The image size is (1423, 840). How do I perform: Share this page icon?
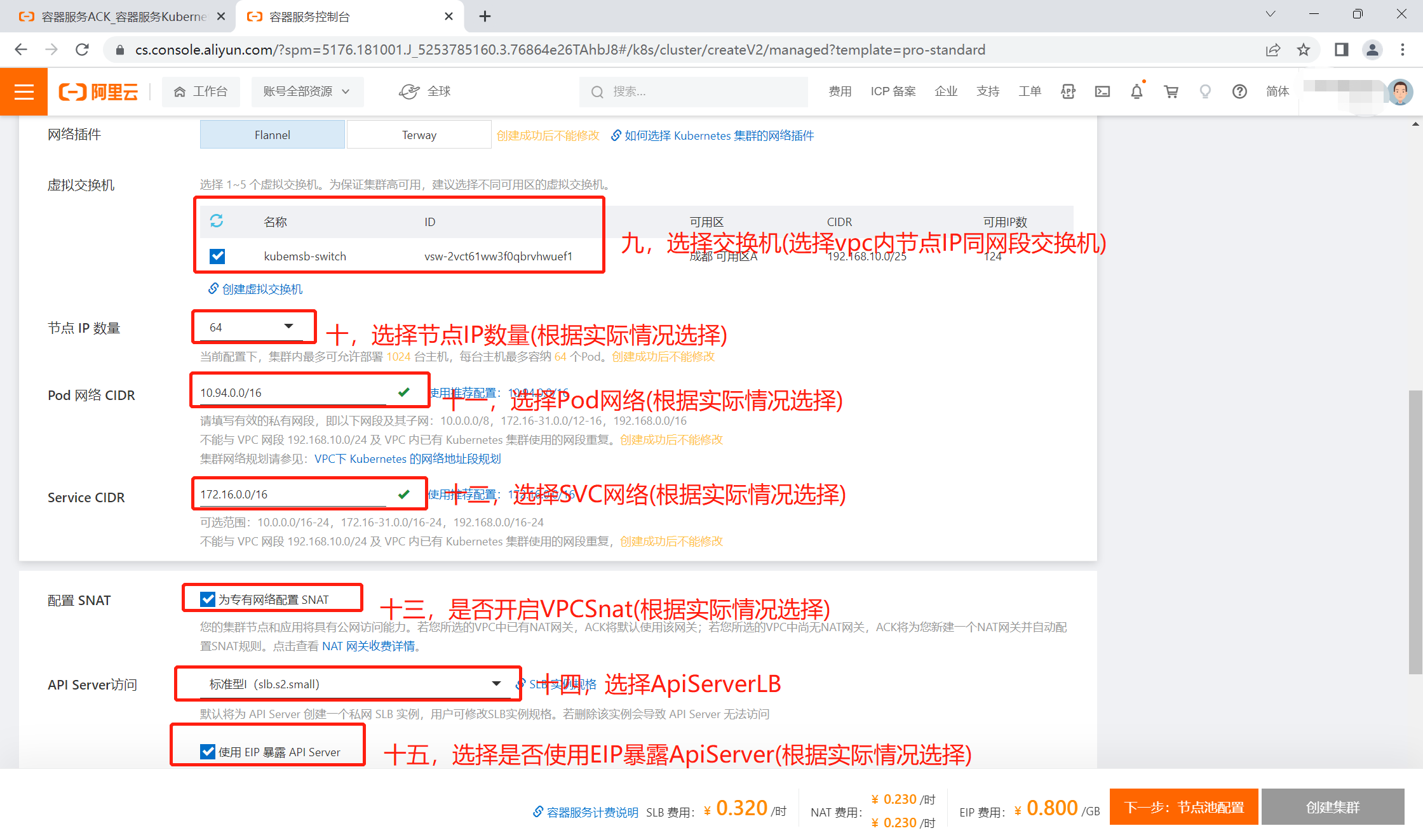coord(1272,50)
